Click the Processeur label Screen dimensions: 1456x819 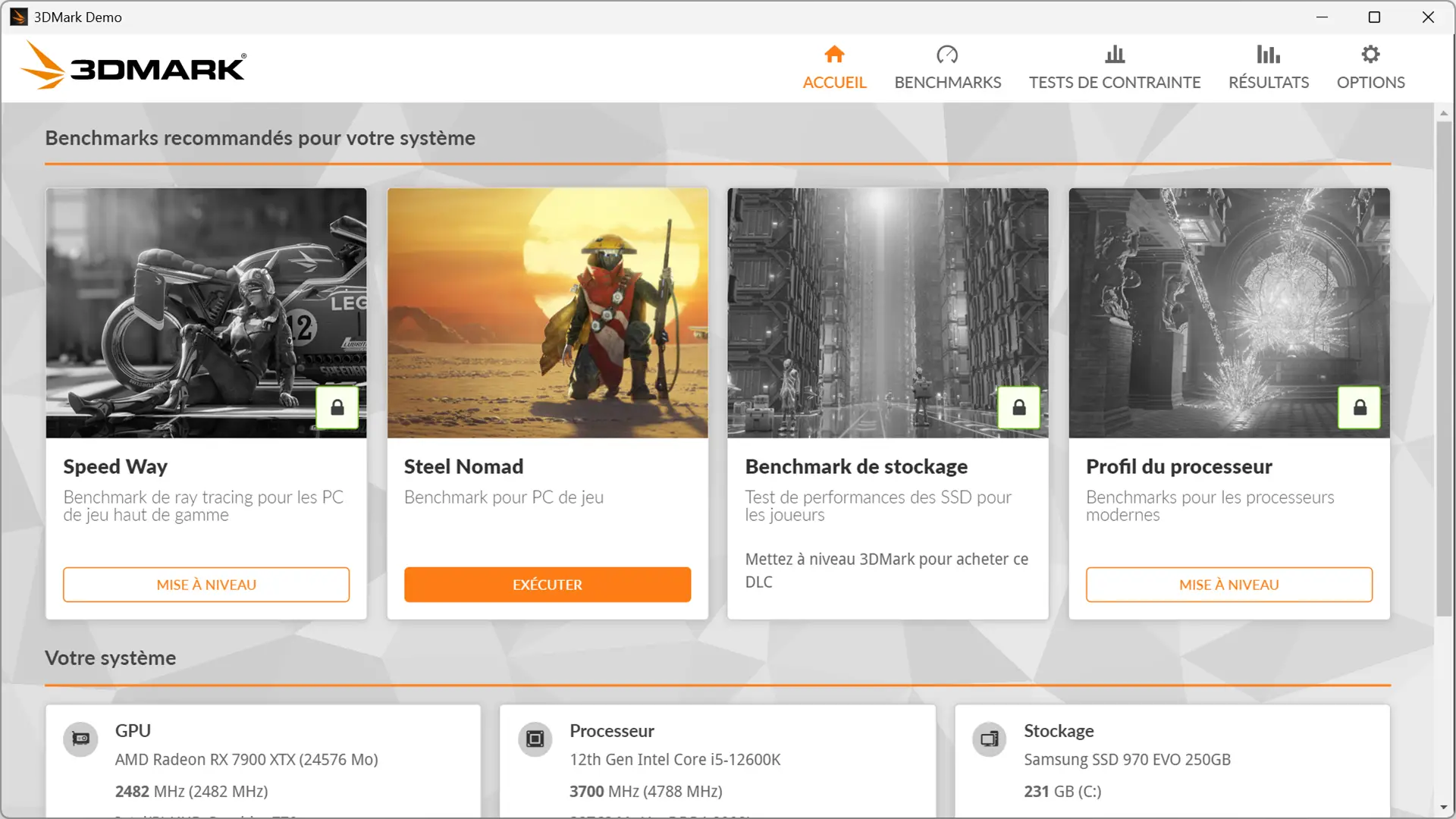pyautogui.click(x=612, y=731)
